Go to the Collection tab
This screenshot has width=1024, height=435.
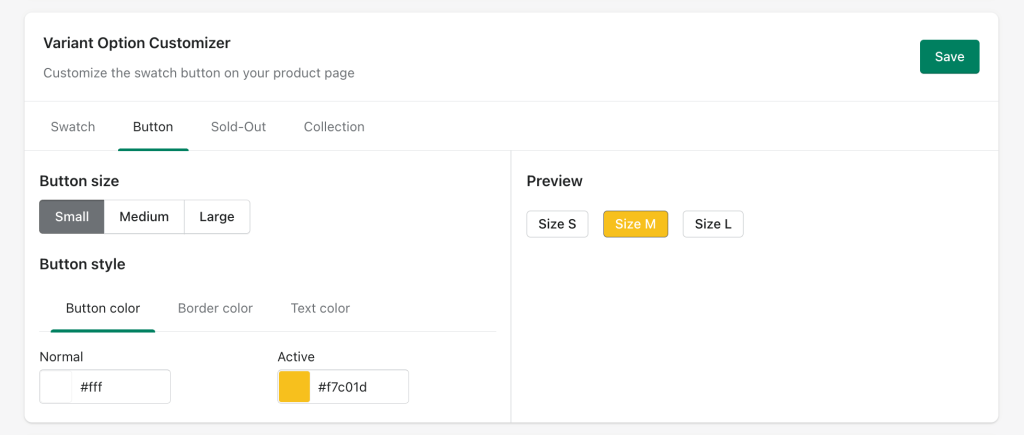click(334, 127)
